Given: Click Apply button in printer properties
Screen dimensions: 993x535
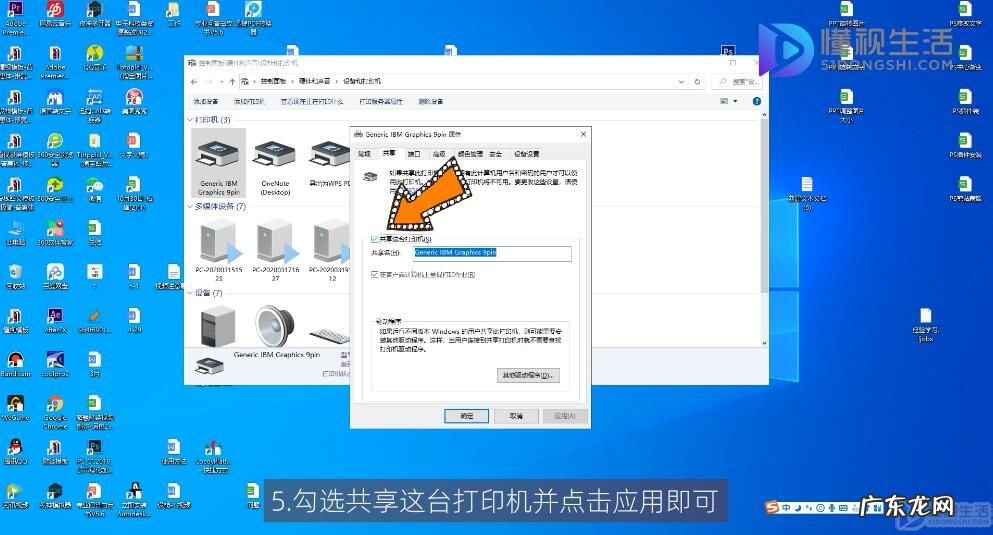Looking at the screenshot, I should point(565,416).
